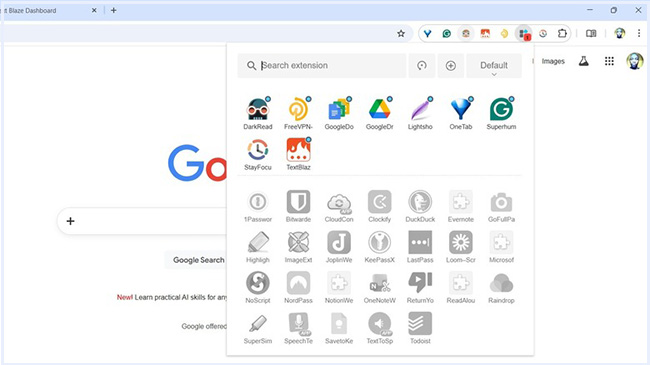
Task: Click the Return YouTube Dislike extension
Action: coord(420,283)
